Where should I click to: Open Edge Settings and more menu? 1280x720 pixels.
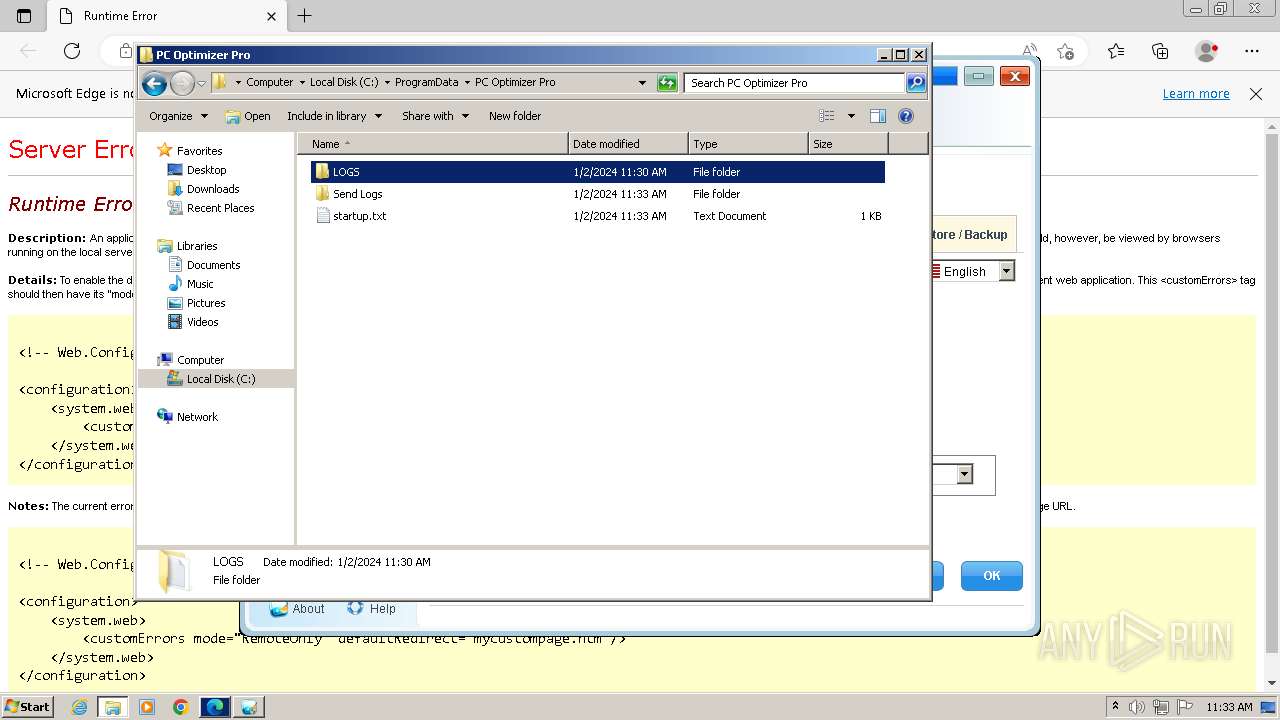1252,51
